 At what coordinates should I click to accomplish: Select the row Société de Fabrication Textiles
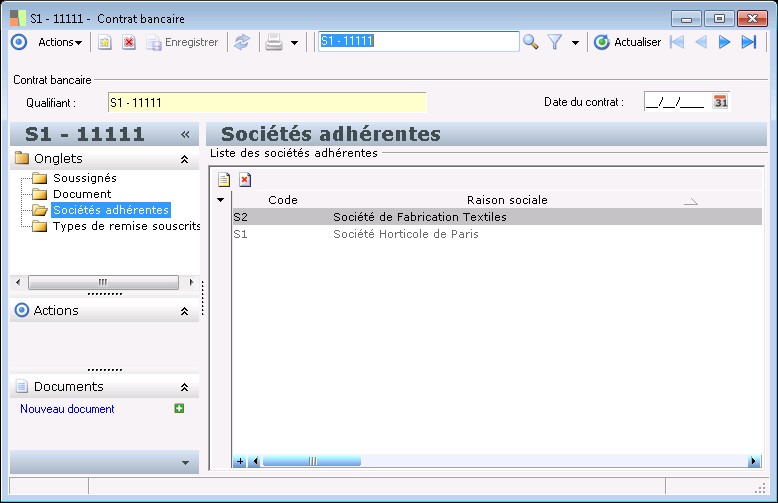coord(497,217)
